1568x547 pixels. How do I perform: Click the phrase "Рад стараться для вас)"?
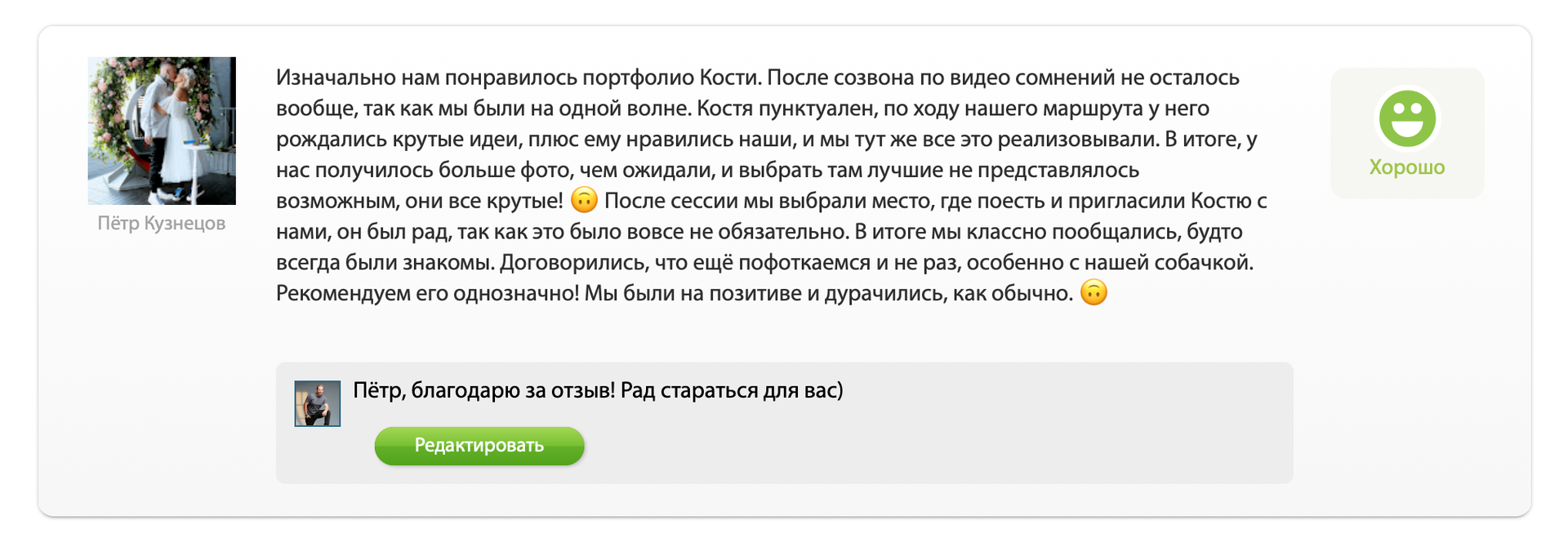732,390
